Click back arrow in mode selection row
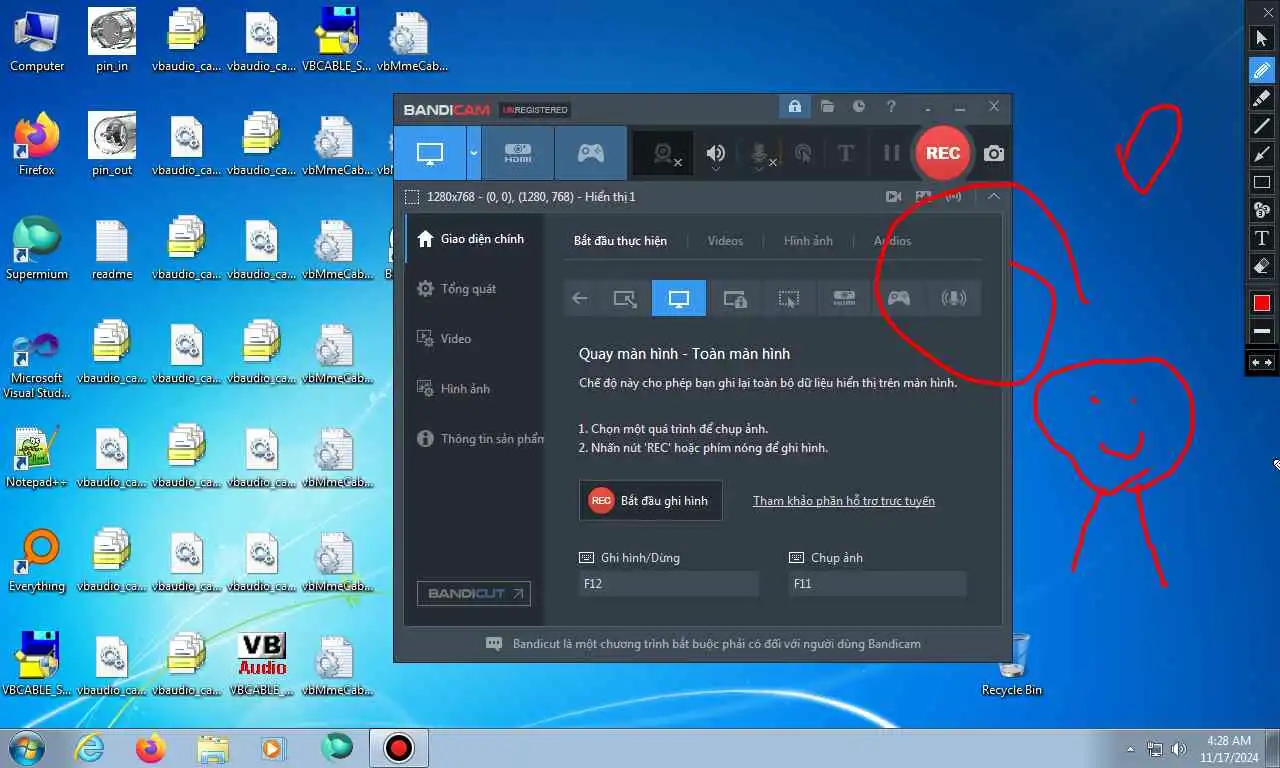 579,298
